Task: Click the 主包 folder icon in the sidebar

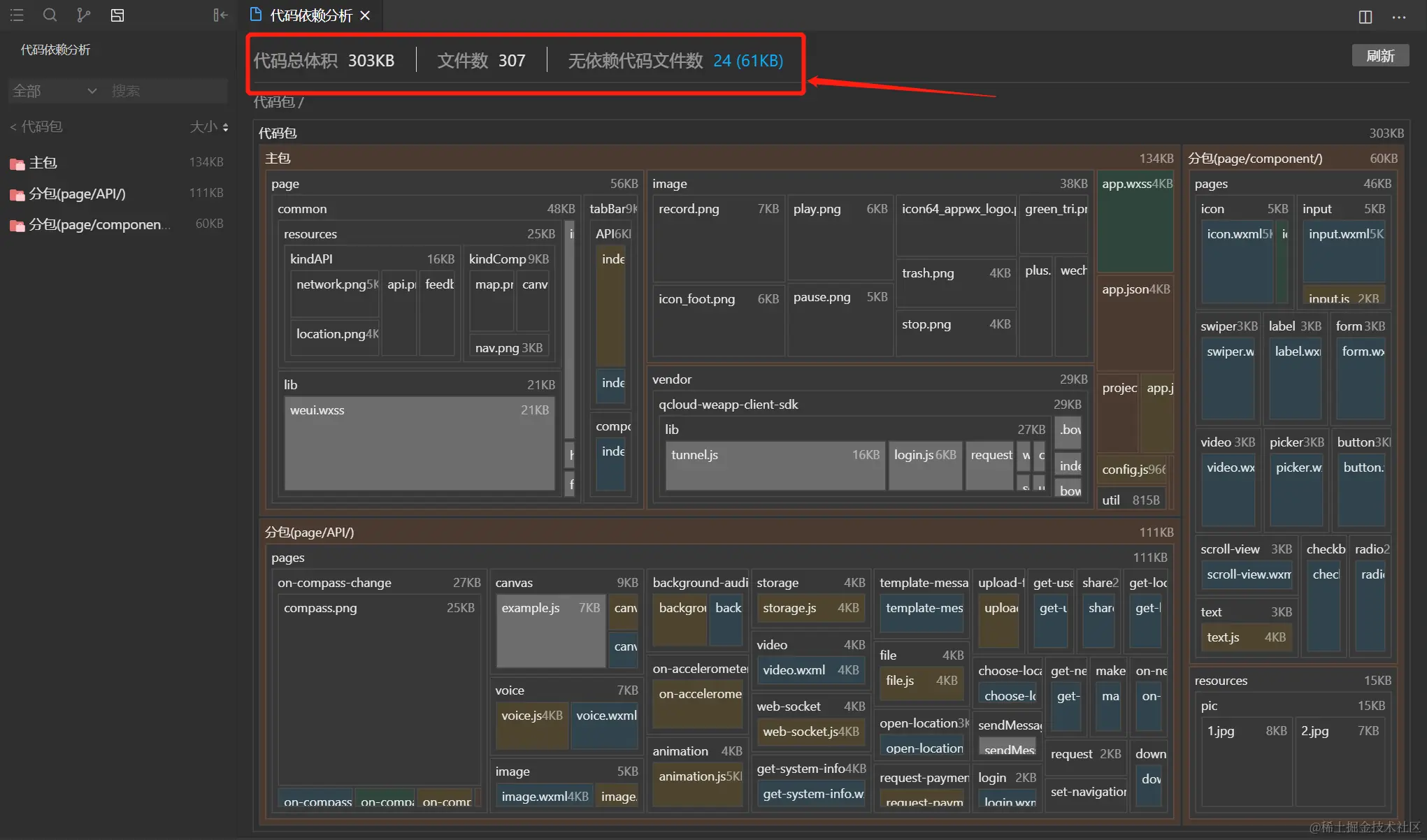Action: click(17, 164)
